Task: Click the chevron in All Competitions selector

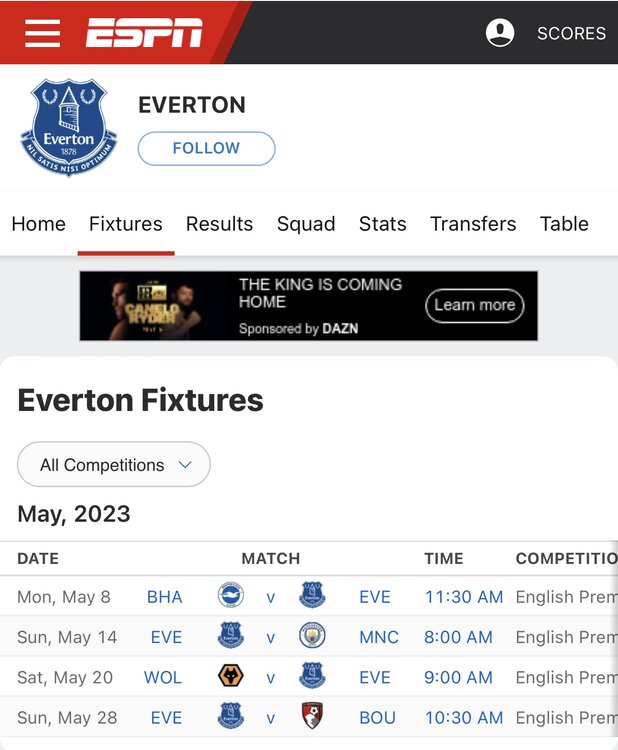Action: click(184, 465)
